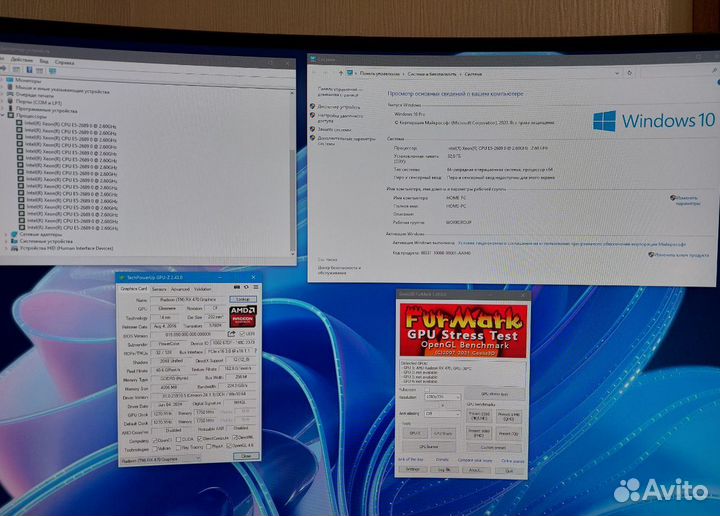Click the first Intel Xeon processor icon

[17, 122]
